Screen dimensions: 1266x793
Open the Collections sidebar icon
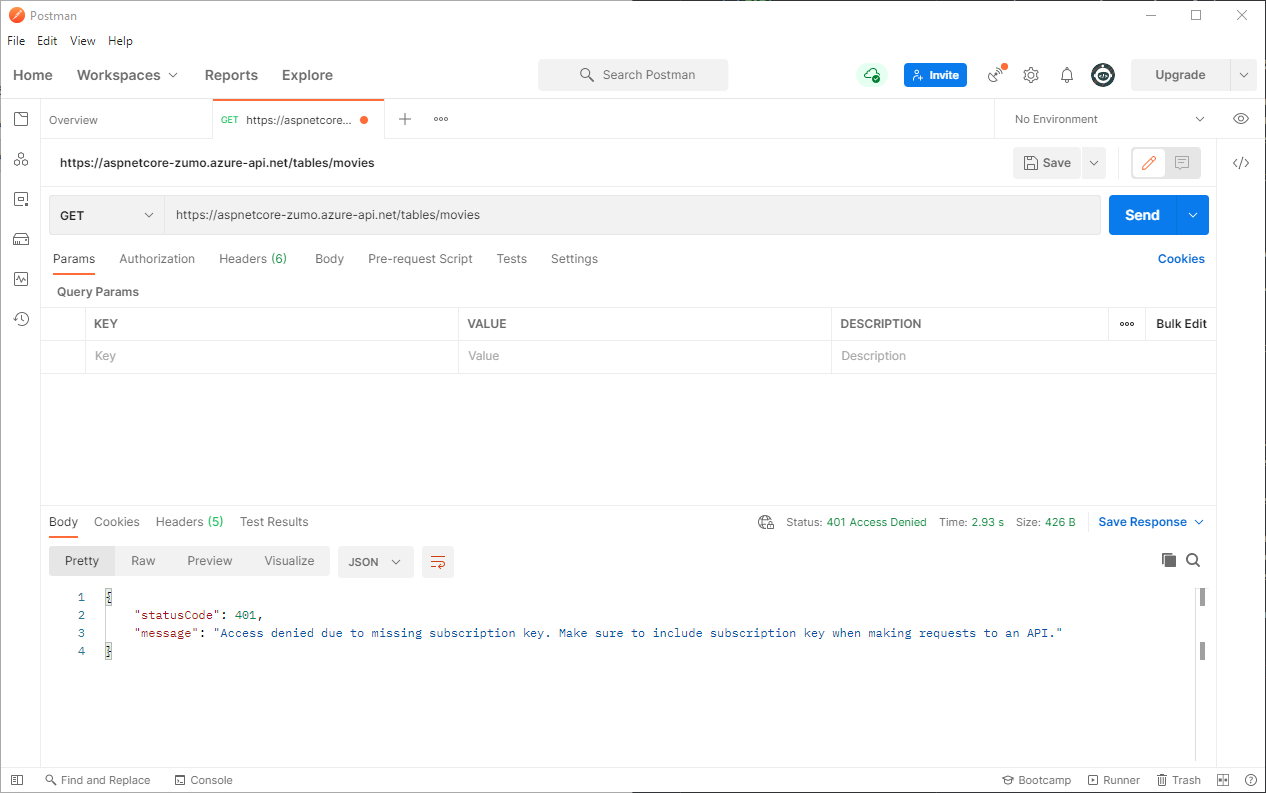pyautogui.click(x=21, y=119)
